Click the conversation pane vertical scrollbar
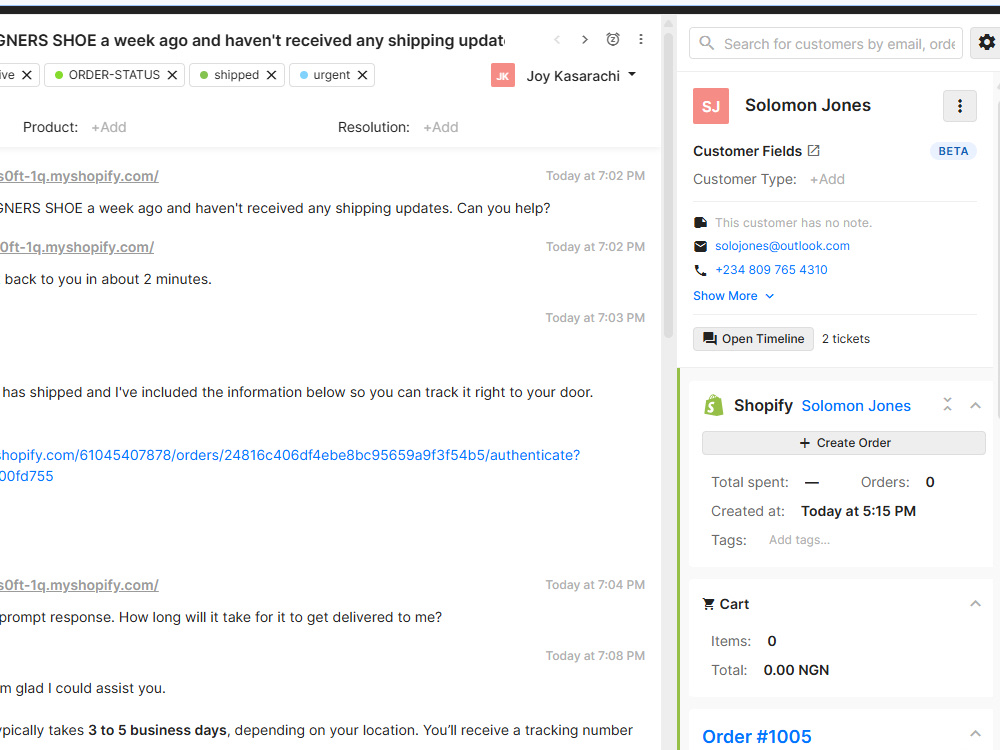 [668, 185]
